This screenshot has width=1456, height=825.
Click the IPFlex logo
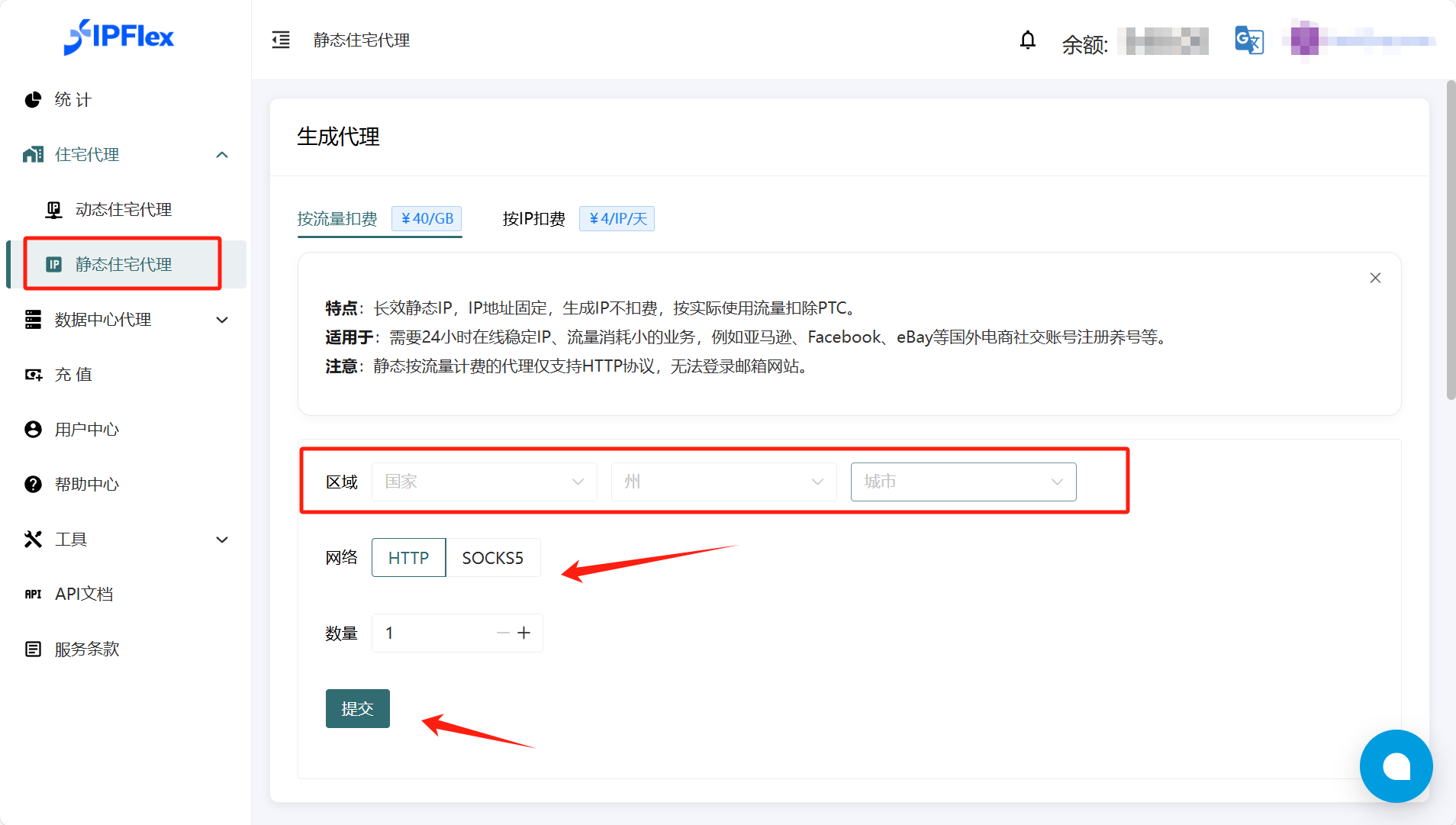click(x=119, y=37)
